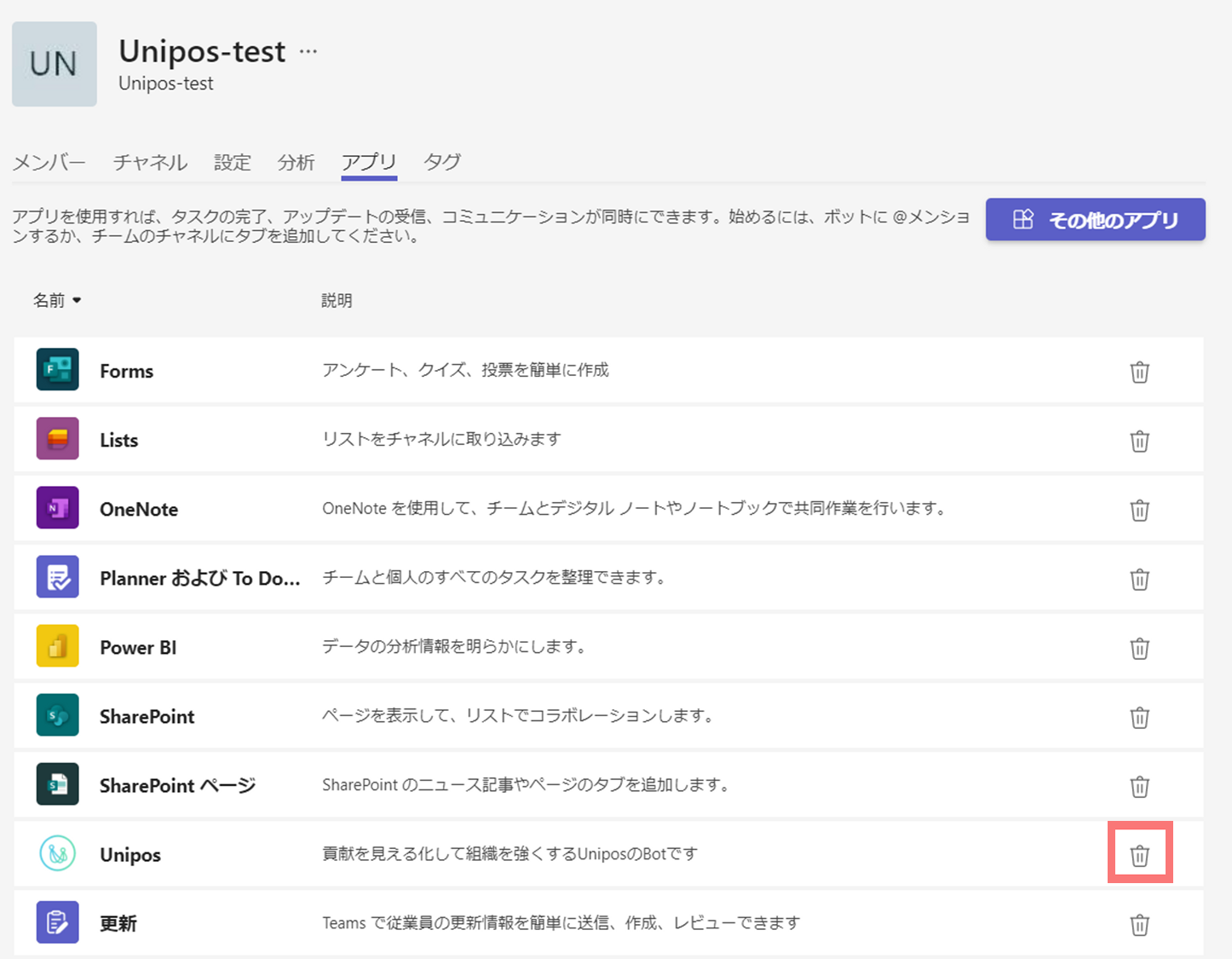Click the 更新 app icon

58,921
